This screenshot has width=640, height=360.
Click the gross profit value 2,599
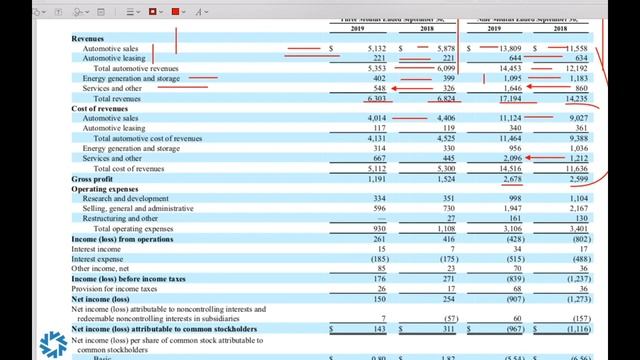(x=579, y=179)
